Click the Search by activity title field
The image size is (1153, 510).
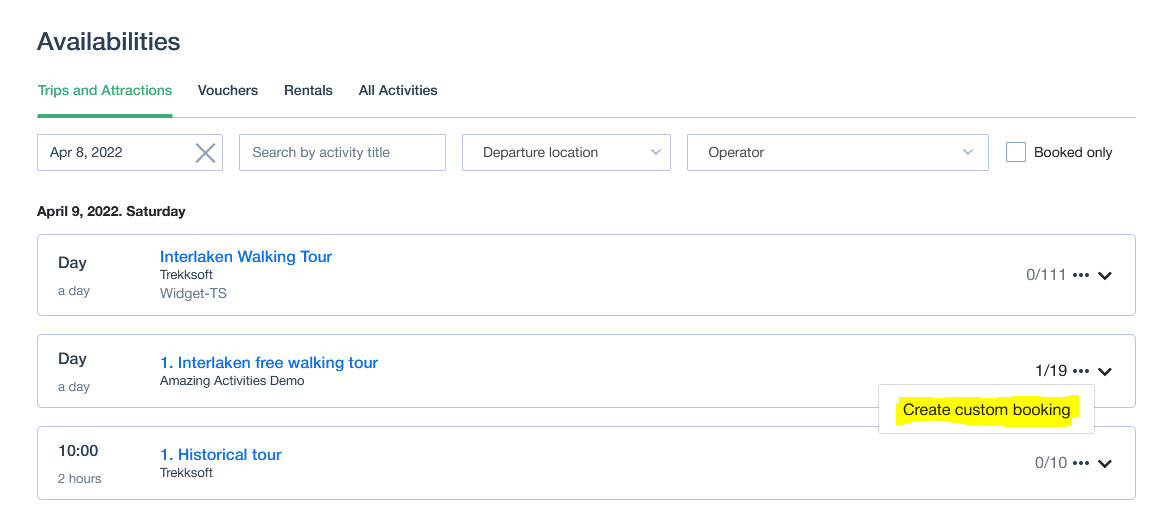pos(342,152)
